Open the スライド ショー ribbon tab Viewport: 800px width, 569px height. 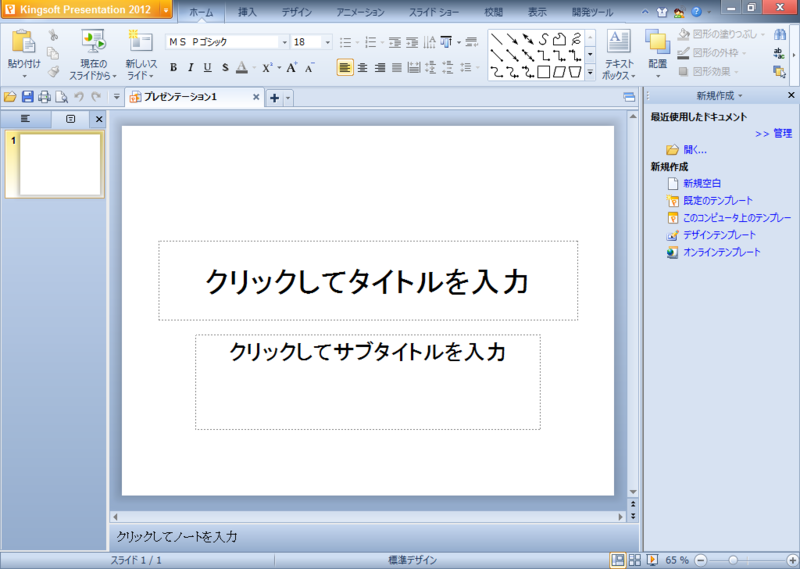434,12
